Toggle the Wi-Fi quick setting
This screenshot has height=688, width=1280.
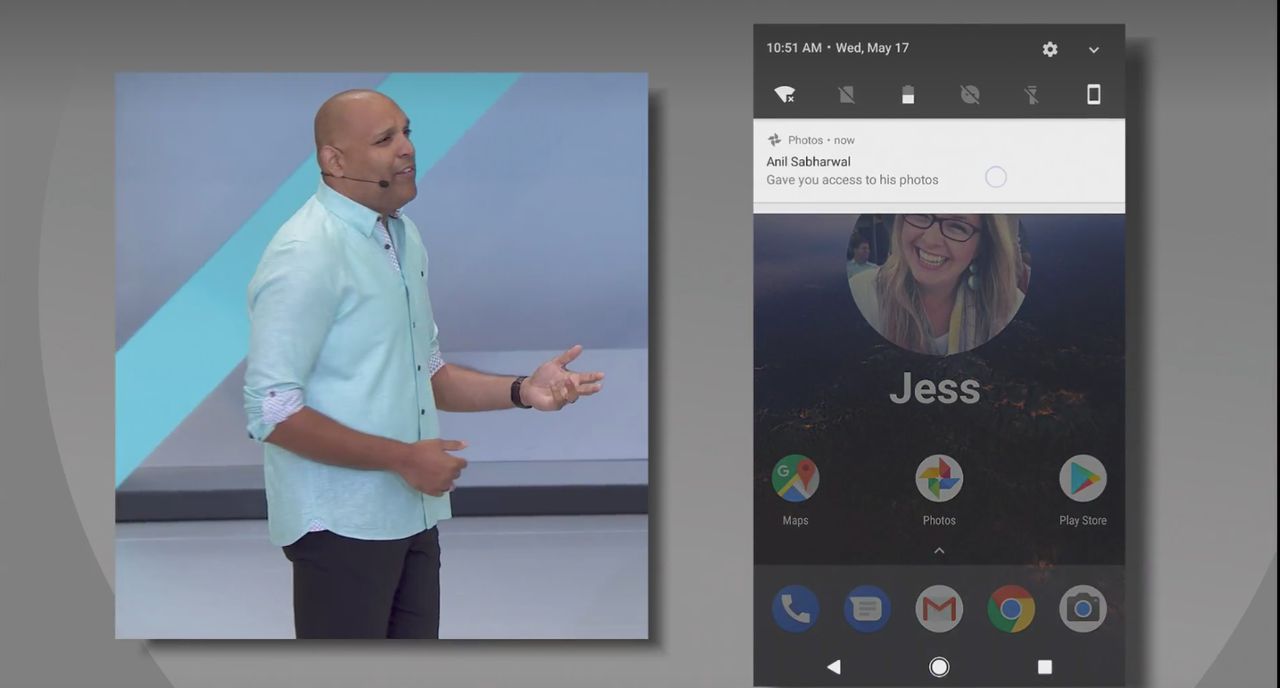(x=785, y=94)
